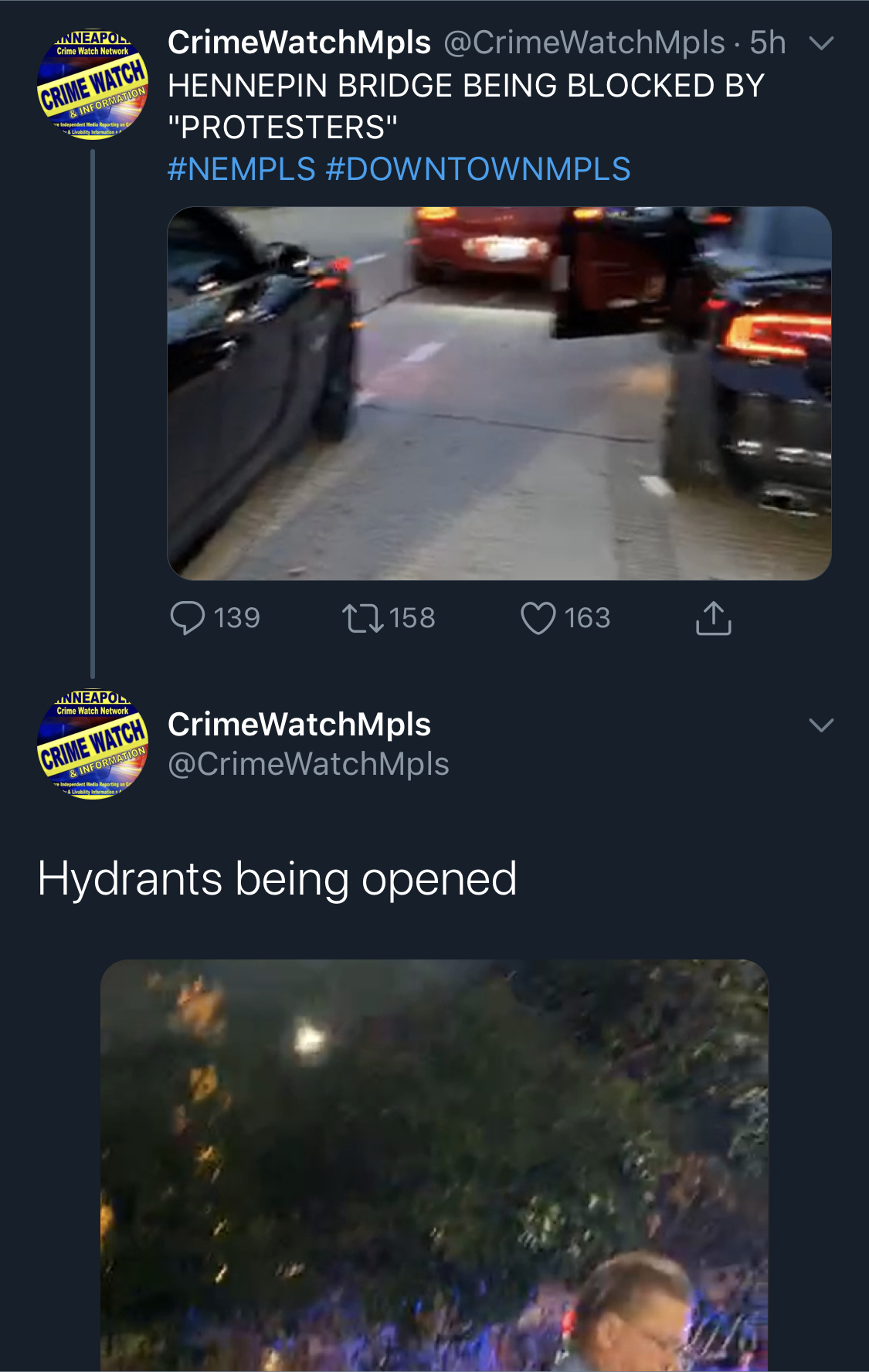
Task: Like the Hennepin Bridge tweet via heart icon
Action: [x=538, y=618]
